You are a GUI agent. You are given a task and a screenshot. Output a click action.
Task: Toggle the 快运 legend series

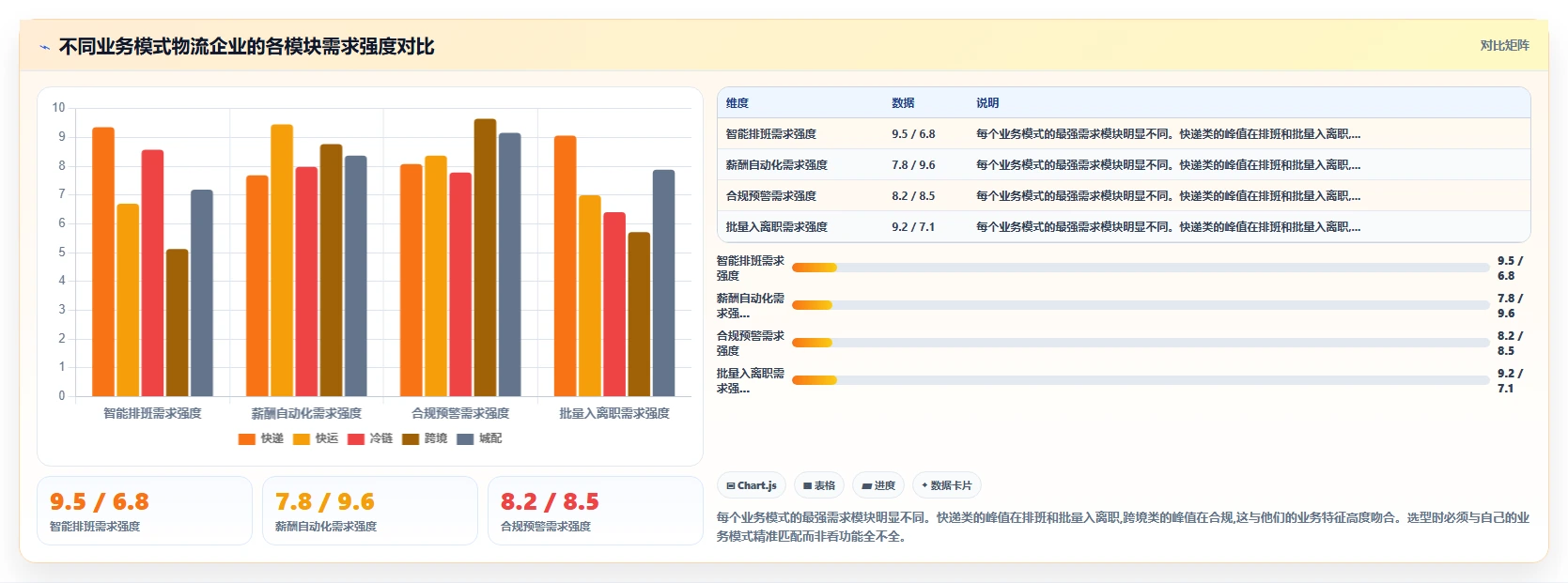(x=316, y=438)
